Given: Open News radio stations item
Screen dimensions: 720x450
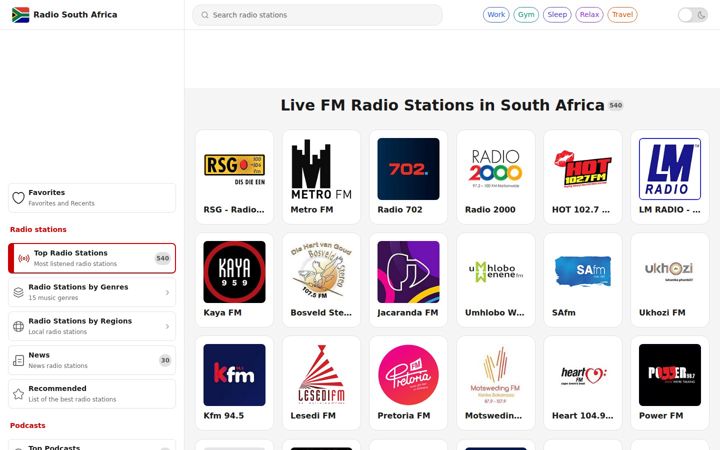Looking at the screenshot, I should (x=92, y=360).
